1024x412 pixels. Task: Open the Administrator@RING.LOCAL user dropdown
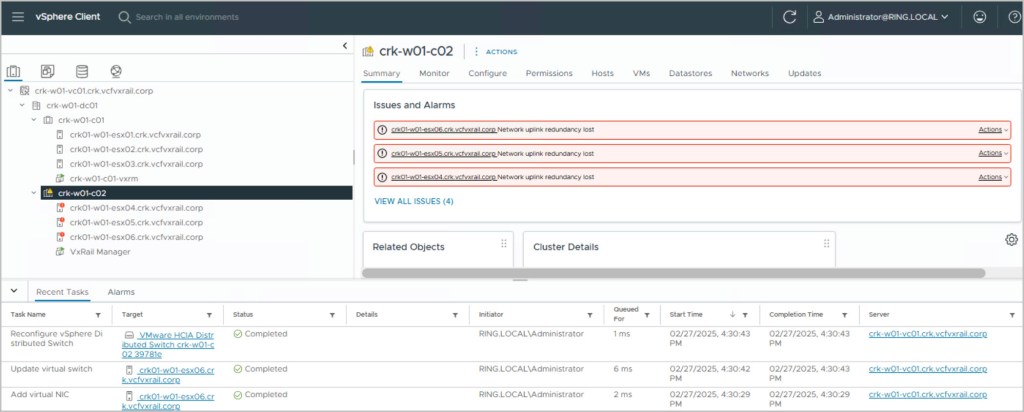coord(880,17)
